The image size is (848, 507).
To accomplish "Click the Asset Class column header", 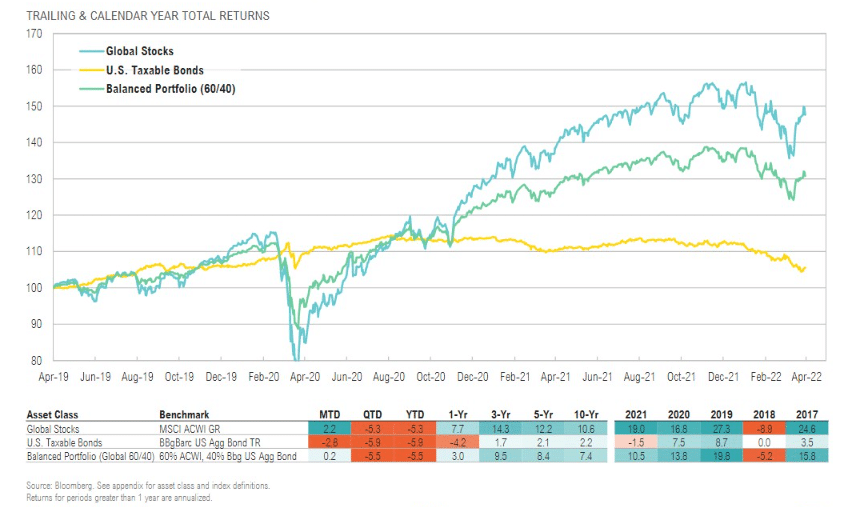I will pos(52,414).
